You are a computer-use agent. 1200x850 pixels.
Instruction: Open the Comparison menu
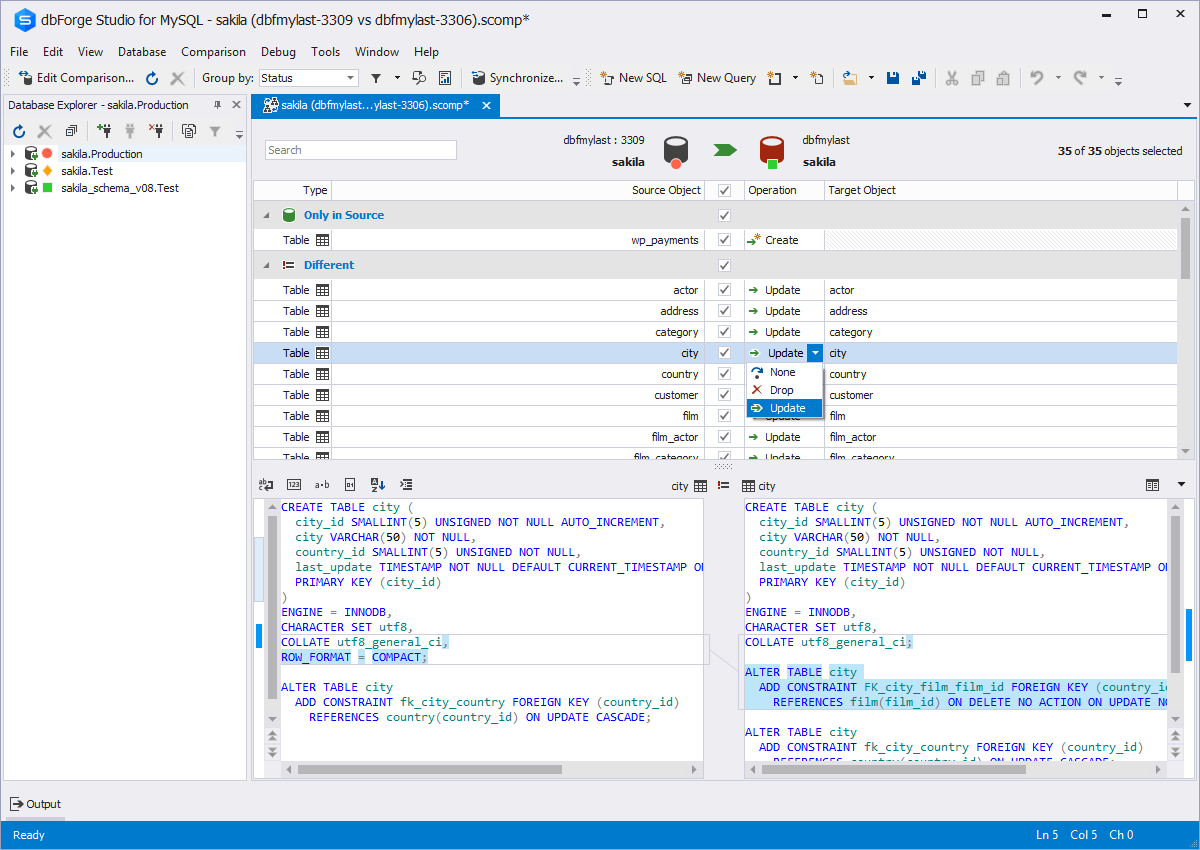(213, 52)
